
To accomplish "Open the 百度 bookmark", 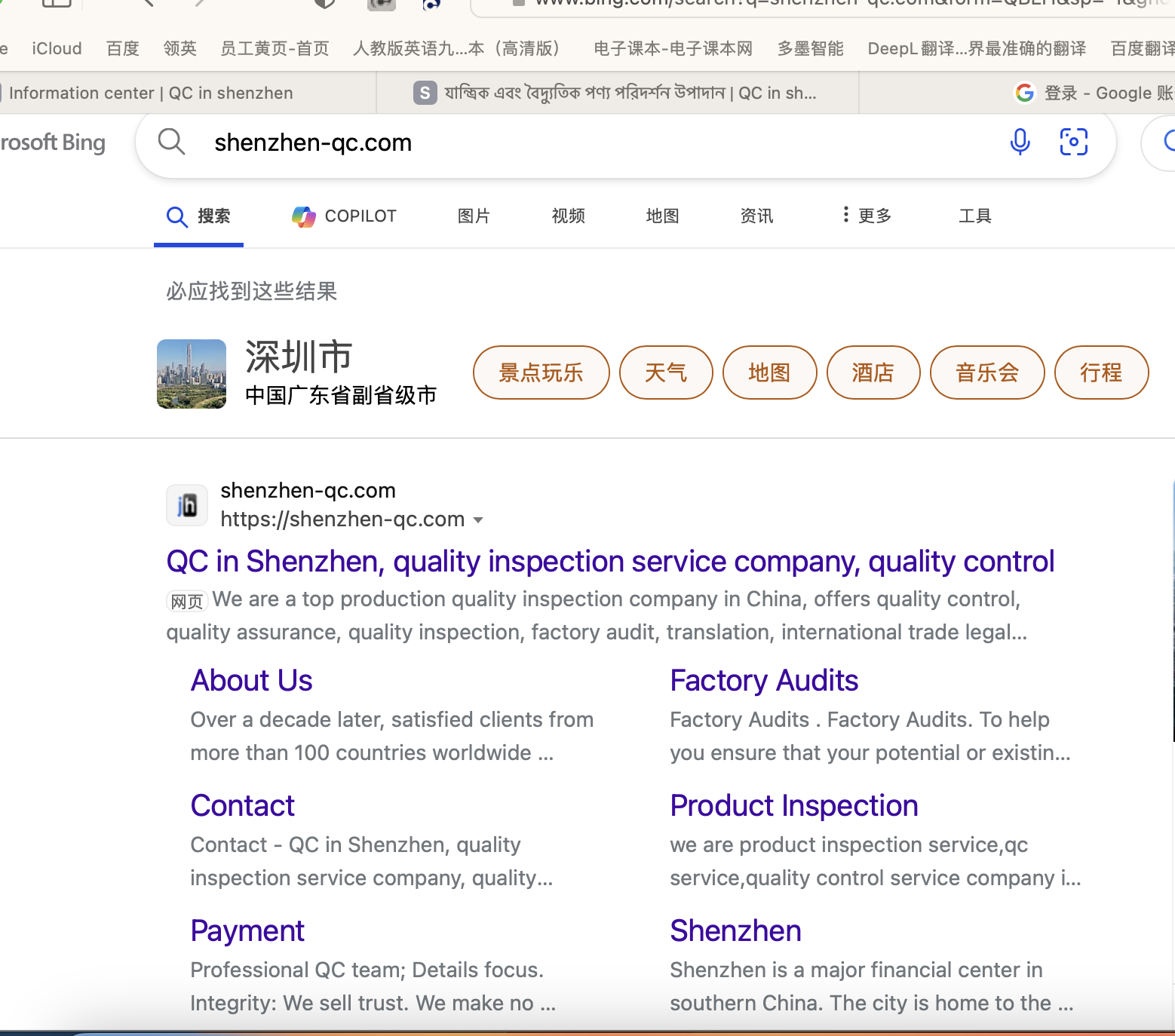I will pos(123,49).
